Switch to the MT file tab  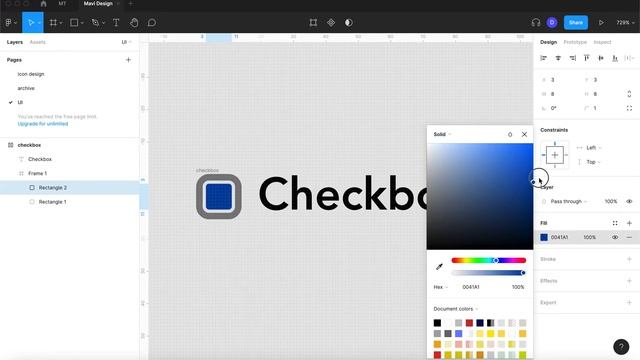click(x=62, y=4)
